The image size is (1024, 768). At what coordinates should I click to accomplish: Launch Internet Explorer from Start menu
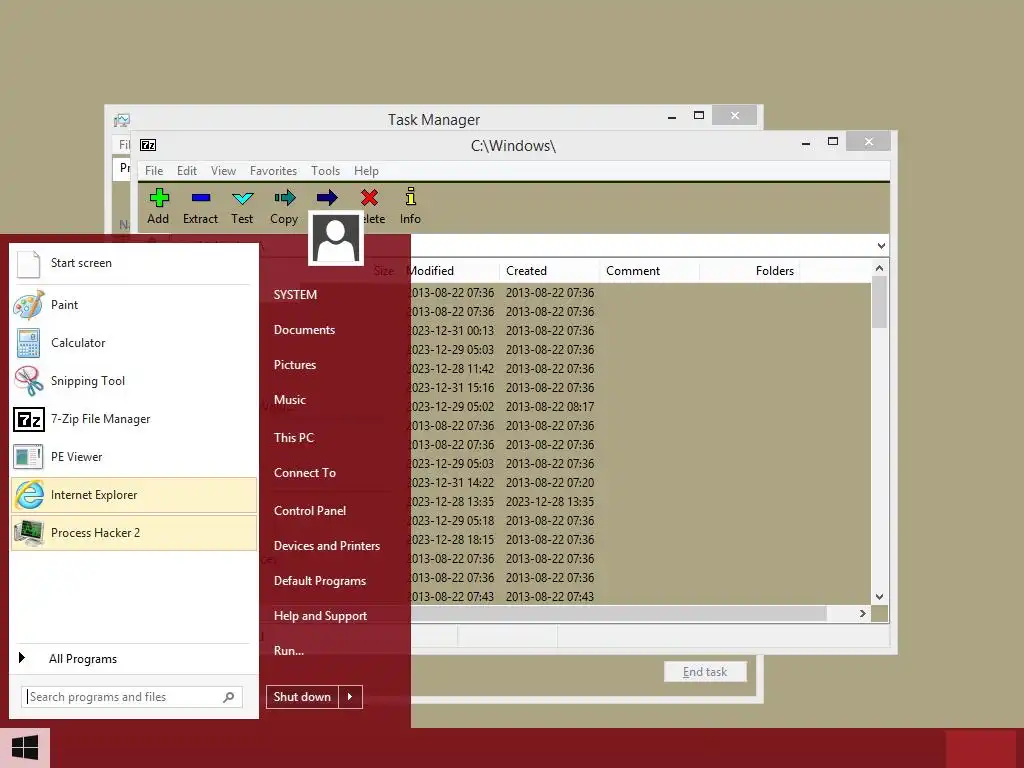tap(134, 495)
